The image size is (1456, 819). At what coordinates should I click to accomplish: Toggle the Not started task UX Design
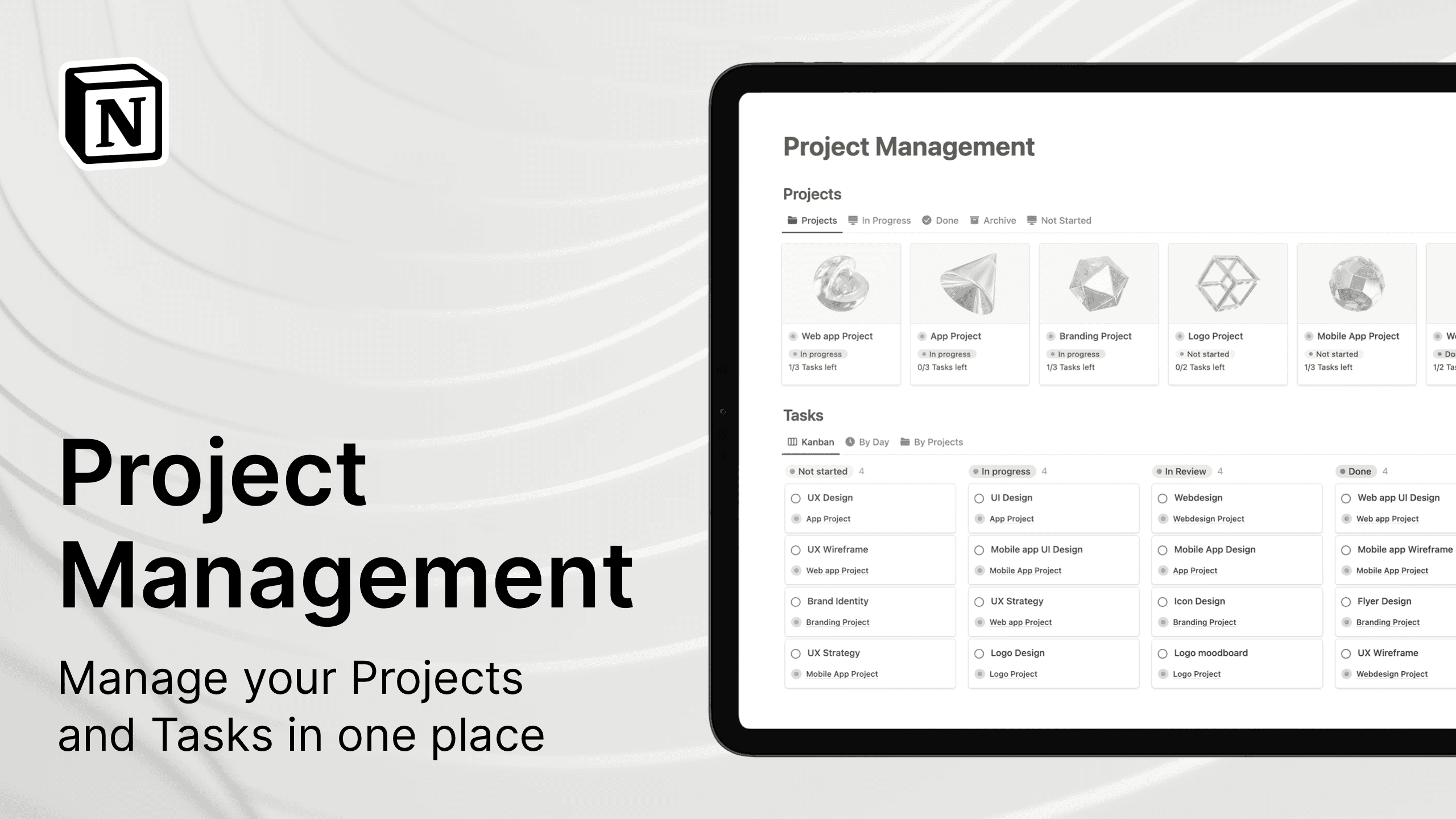[796, 498]
